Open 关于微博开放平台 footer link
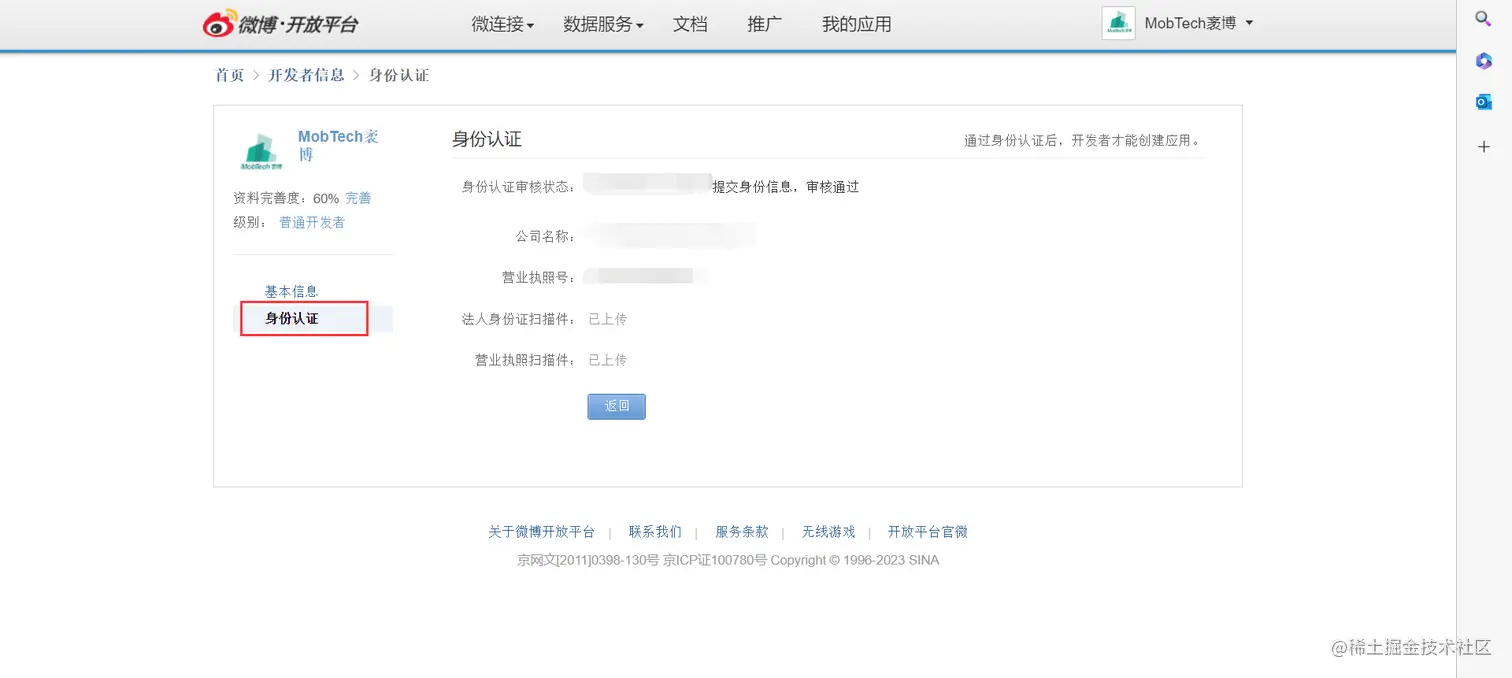1512x678 pixels. [541, 532]
